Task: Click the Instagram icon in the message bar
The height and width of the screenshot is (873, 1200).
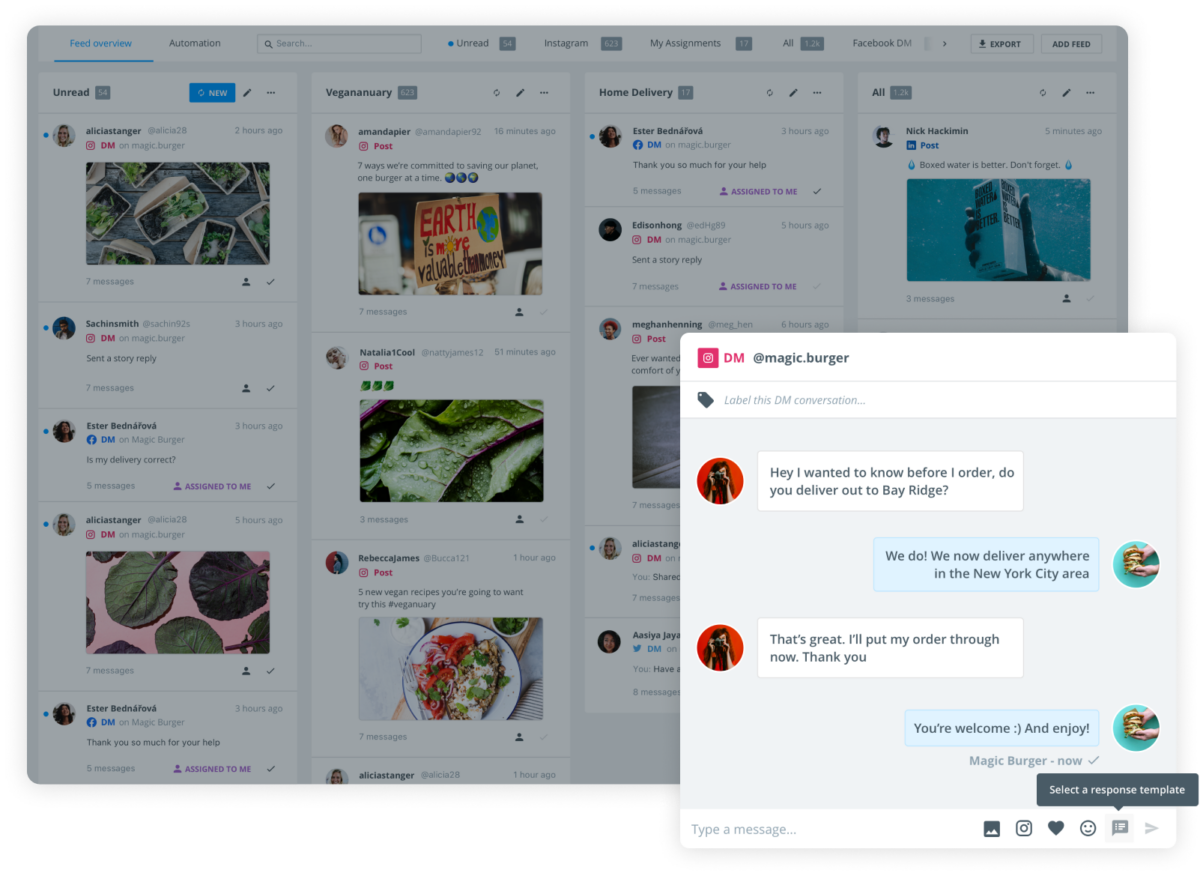Action: [1024, 828]
